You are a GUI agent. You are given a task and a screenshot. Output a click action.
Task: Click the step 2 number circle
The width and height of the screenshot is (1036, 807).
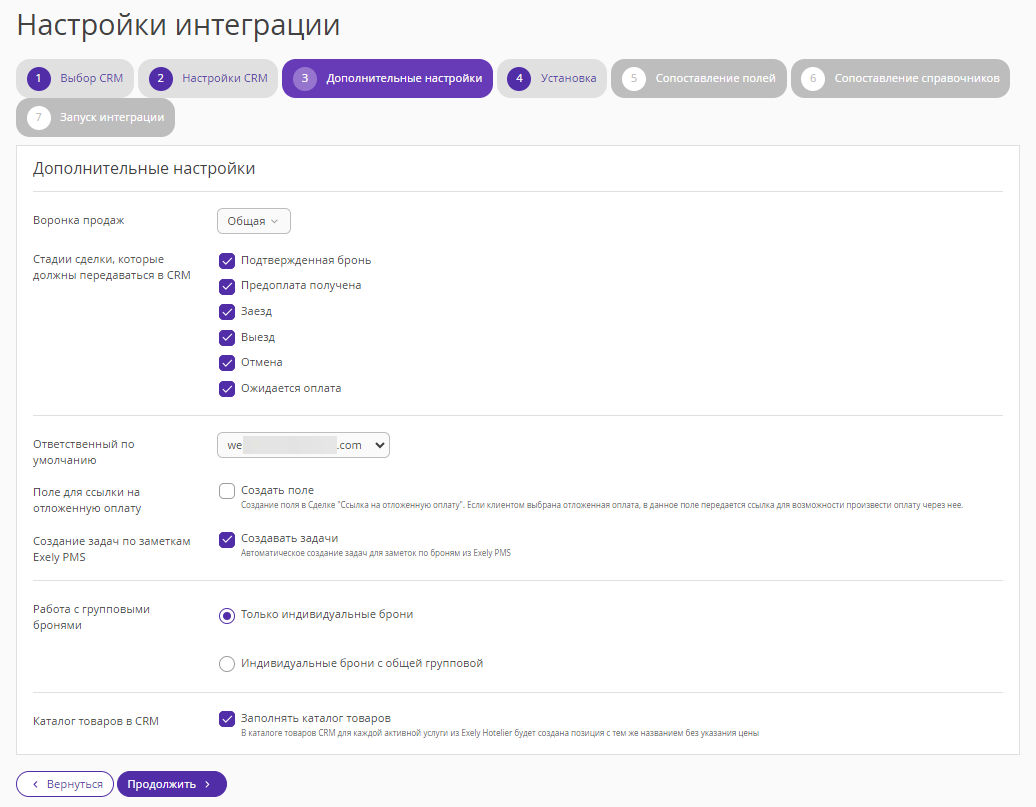[161, 79]
